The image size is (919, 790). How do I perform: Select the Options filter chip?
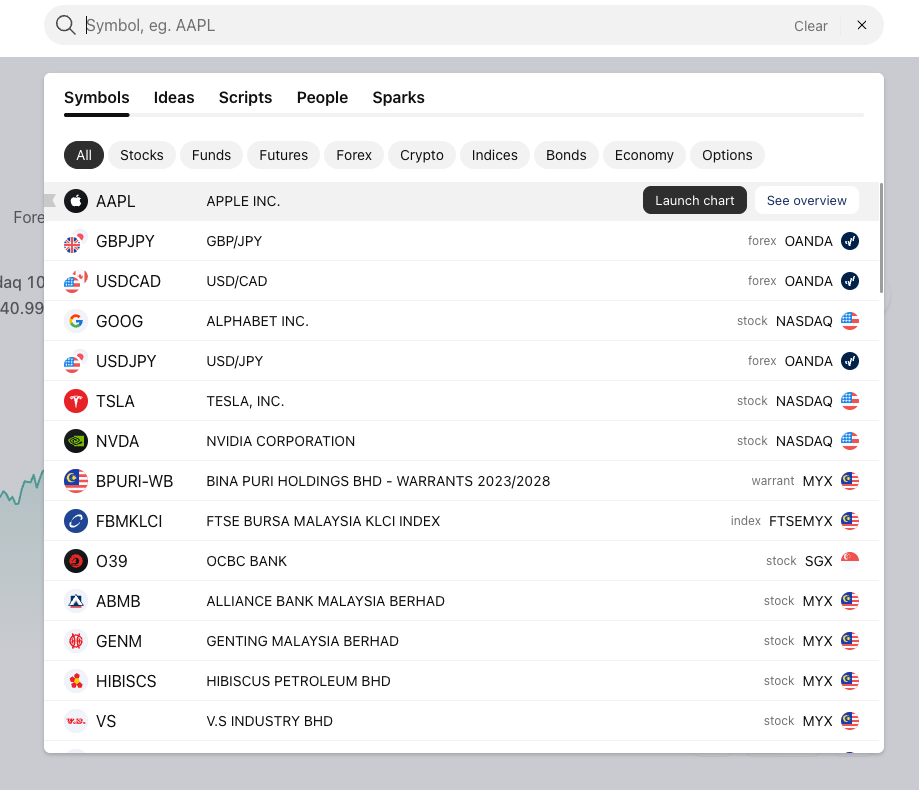[727, 155]
